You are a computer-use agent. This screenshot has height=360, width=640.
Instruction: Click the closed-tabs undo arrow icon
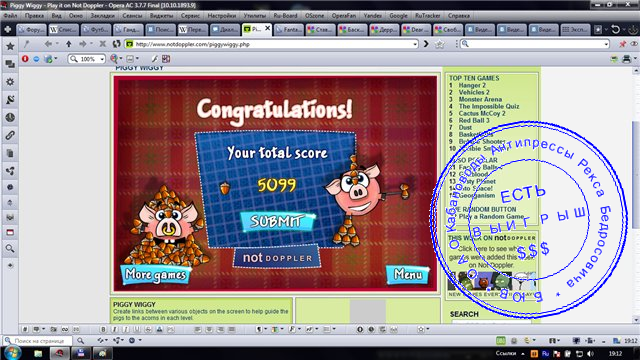pos(616,29)
